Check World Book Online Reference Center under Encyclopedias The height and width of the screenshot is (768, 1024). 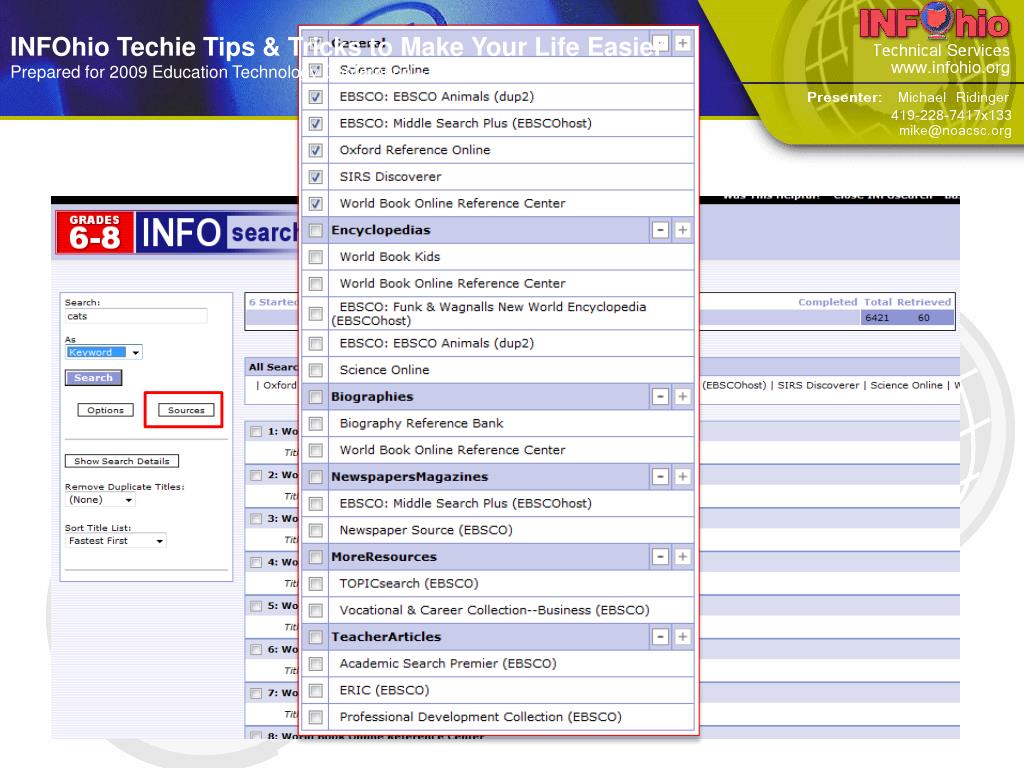coord(315,284)
